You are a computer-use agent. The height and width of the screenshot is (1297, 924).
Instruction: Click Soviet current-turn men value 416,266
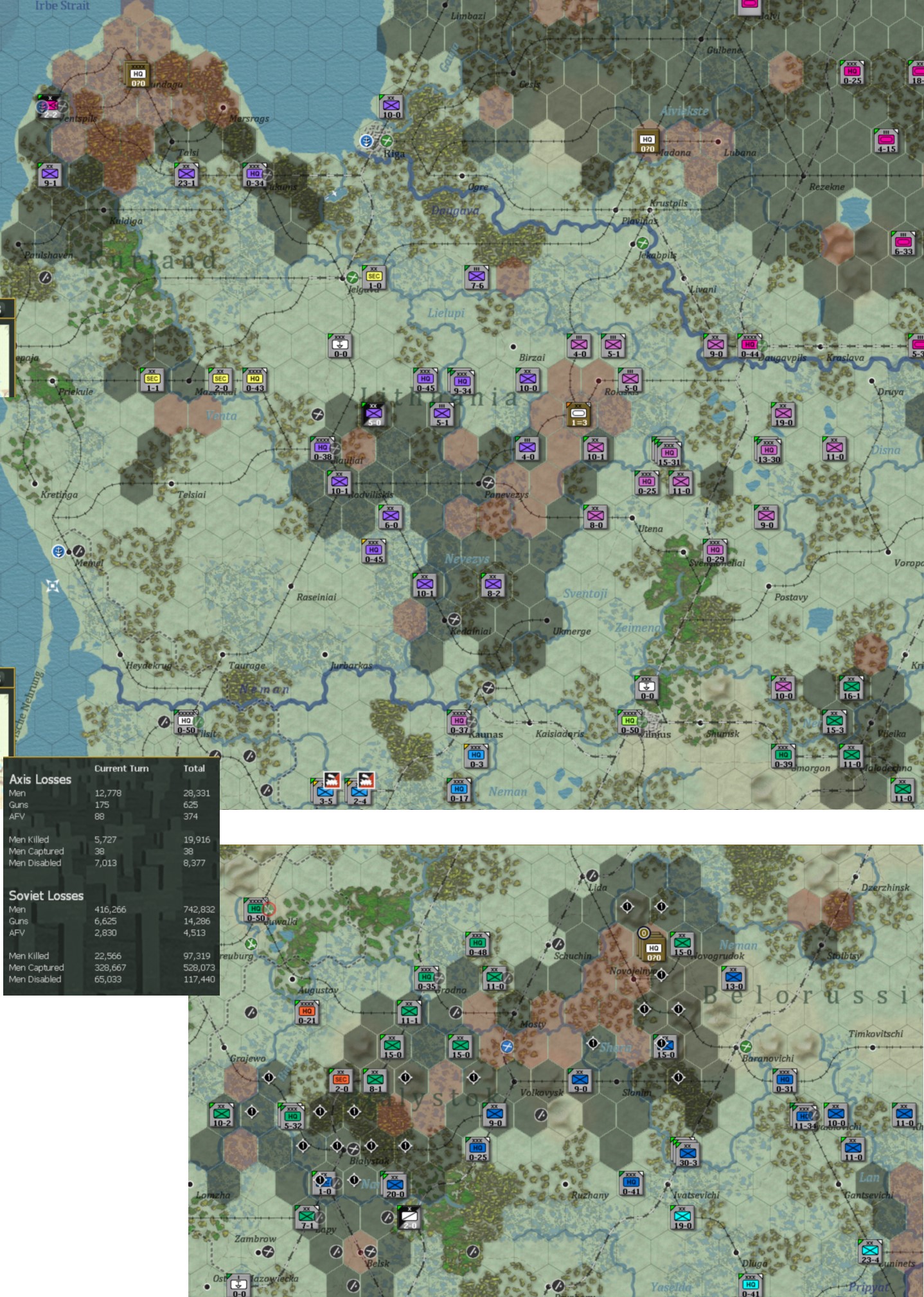(x=111, y=909)
